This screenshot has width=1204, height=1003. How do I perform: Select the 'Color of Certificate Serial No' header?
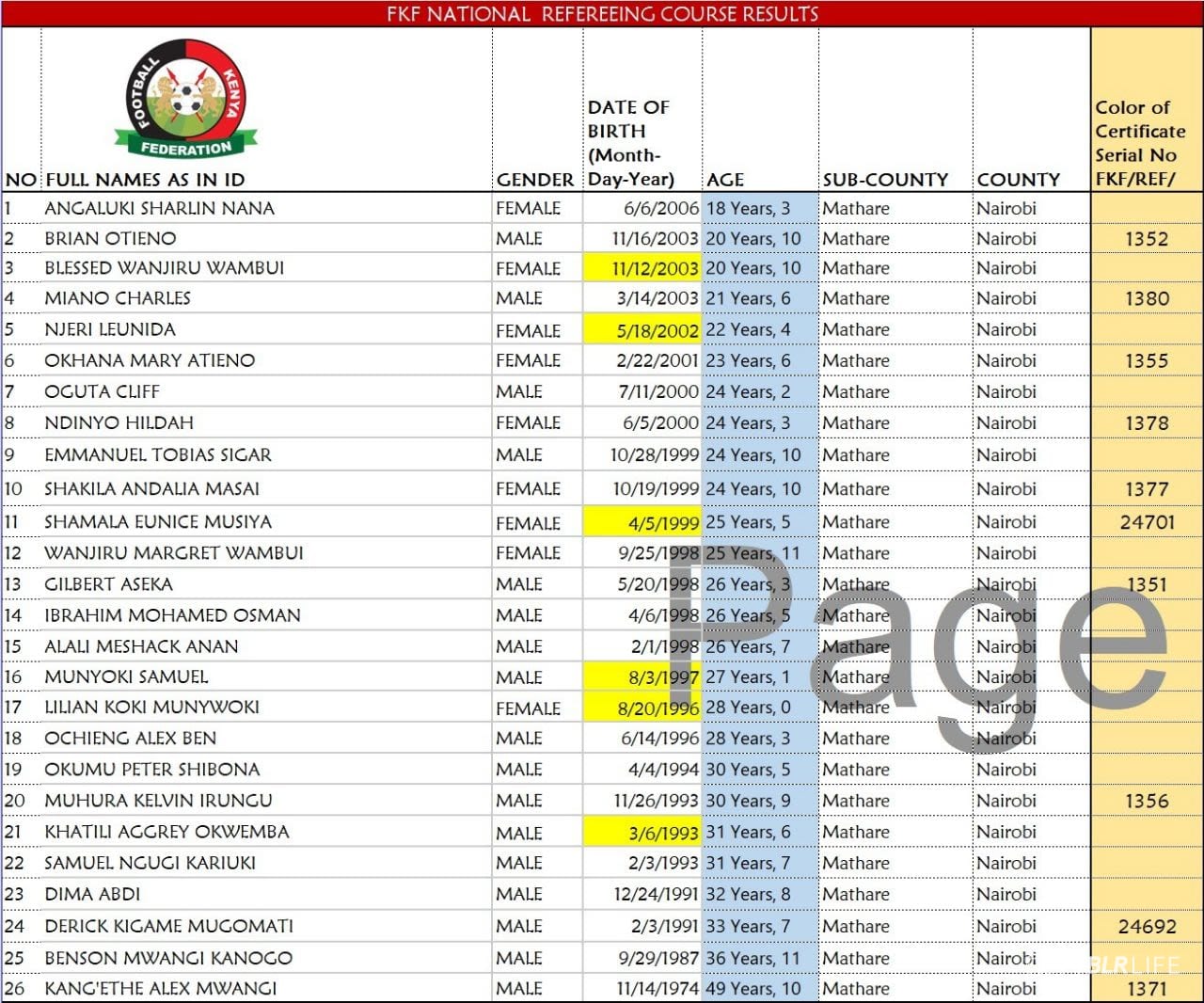tap(1140, 143)
